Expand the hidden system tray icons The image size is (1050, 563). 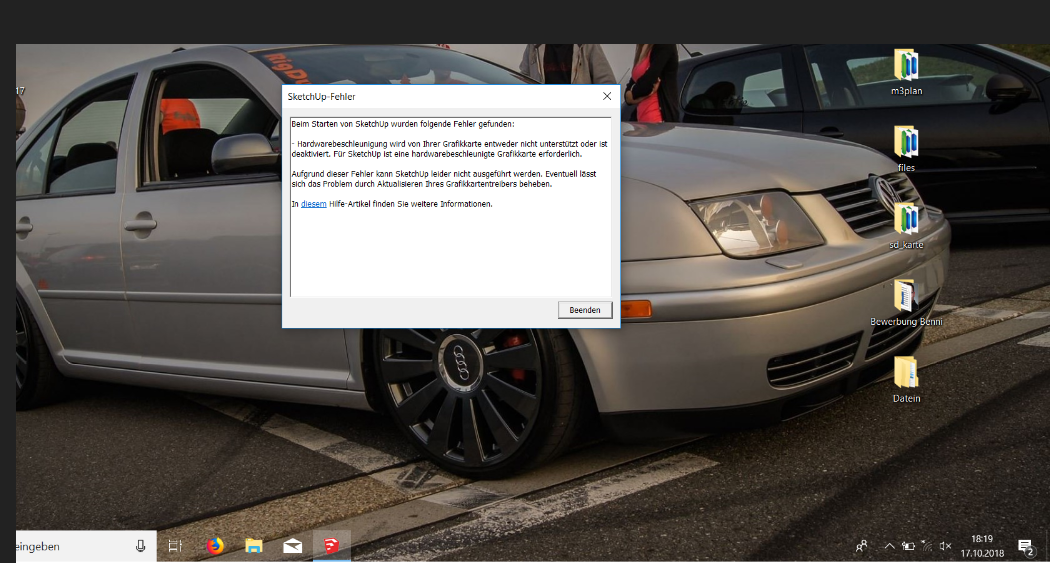click(889, 546)
